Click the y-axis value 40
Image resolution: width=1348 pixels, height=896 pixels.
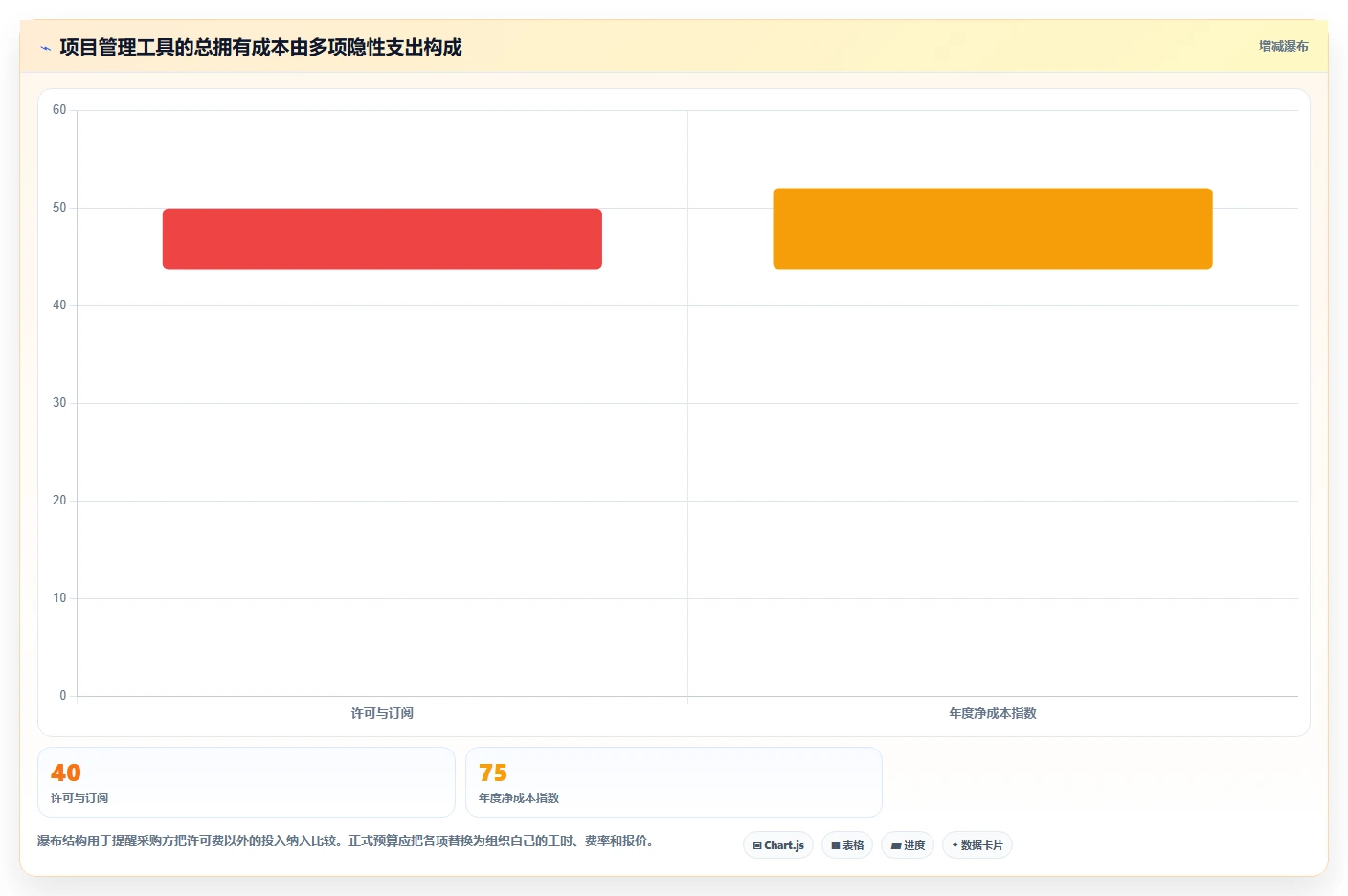coord(59,305)
